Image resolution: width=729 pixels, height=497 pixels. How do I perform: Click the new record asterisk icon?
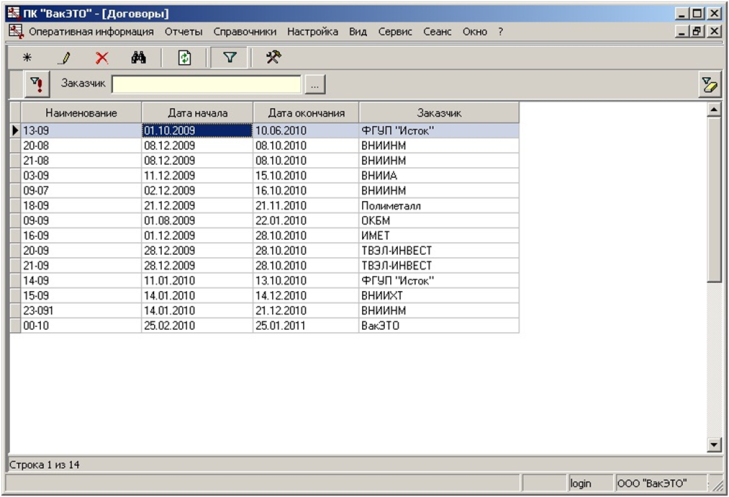pos(27,58)
